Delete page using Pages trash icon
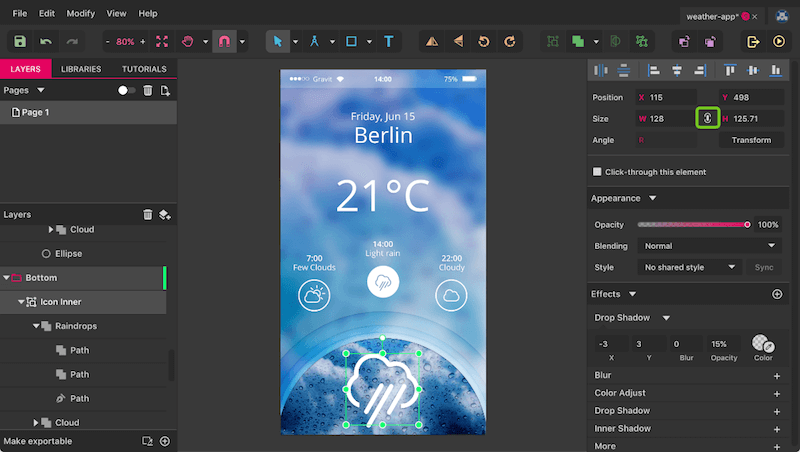This screenshot has height=452, width=800. (148, 90)
